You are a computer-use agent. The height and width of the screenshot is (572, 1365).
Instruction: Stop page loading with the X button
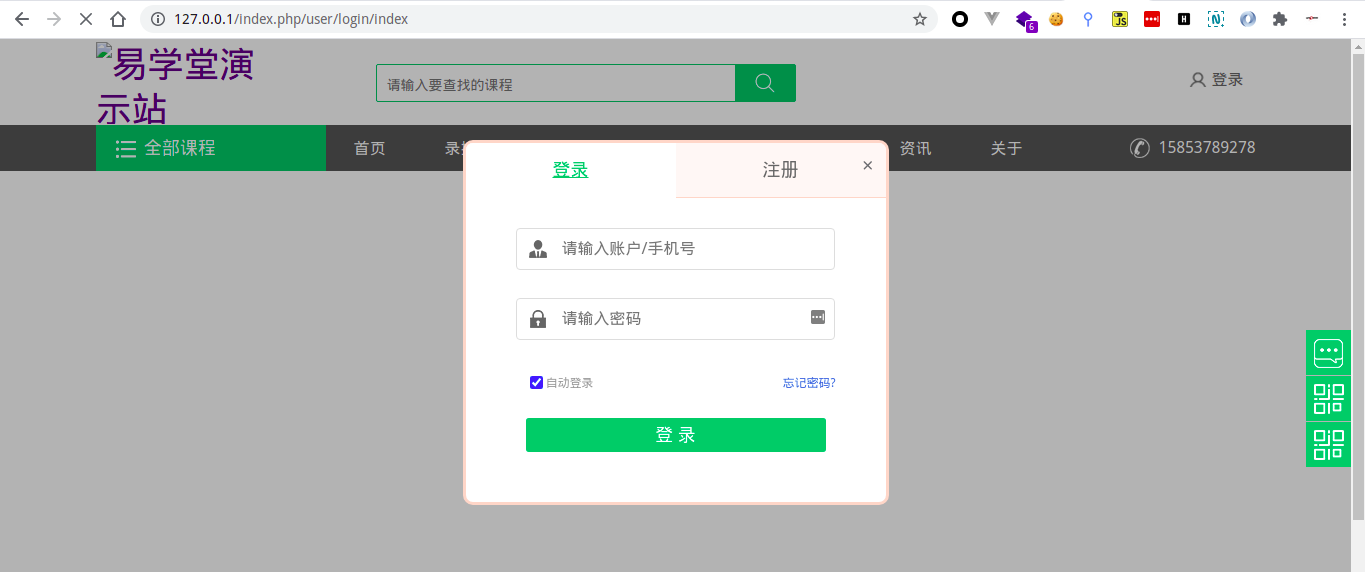tap(86, 19)
